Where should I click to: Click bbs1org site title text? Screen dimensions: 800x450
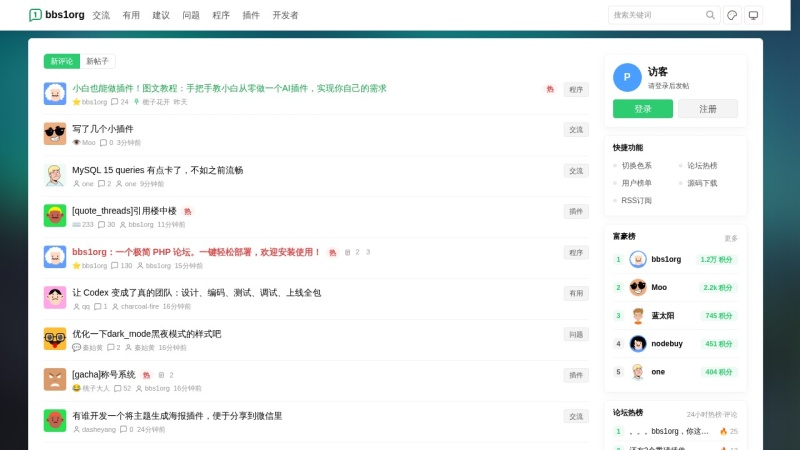65,15
